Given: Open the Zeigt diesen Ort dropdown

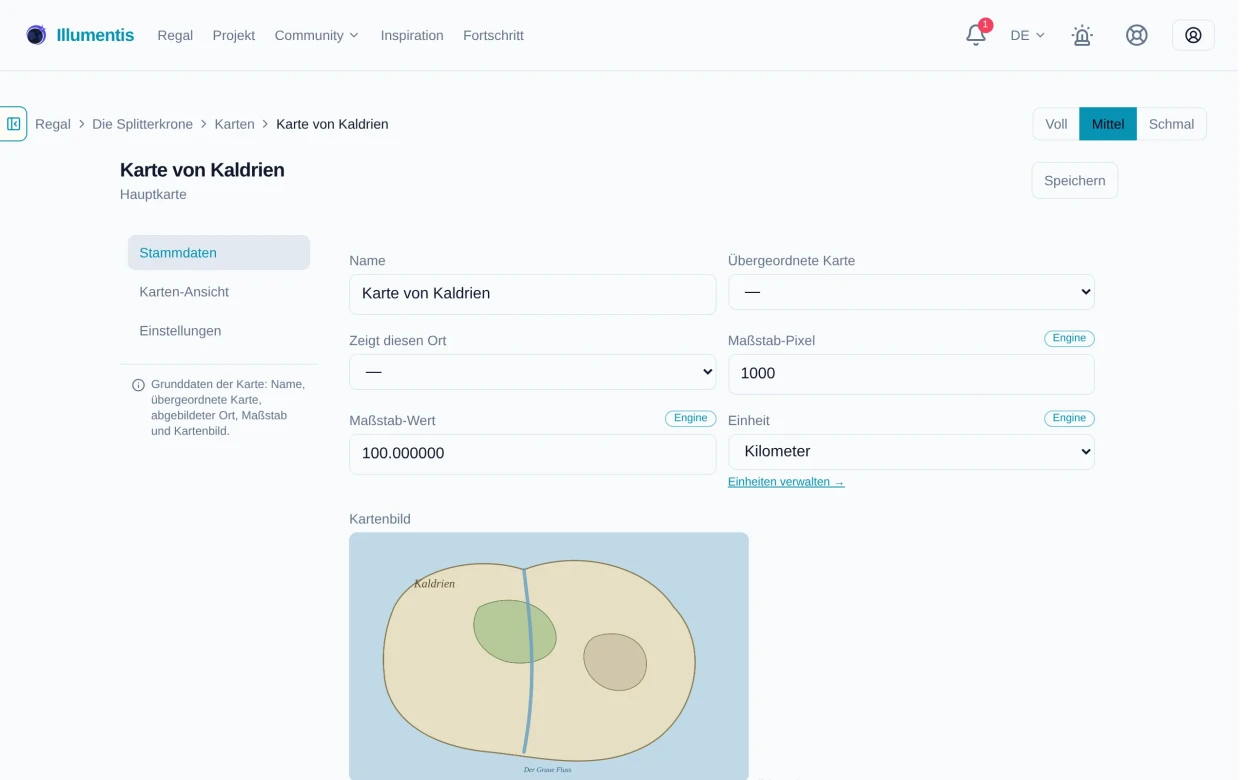Looking at the screenshot, I should coord(532,372).
